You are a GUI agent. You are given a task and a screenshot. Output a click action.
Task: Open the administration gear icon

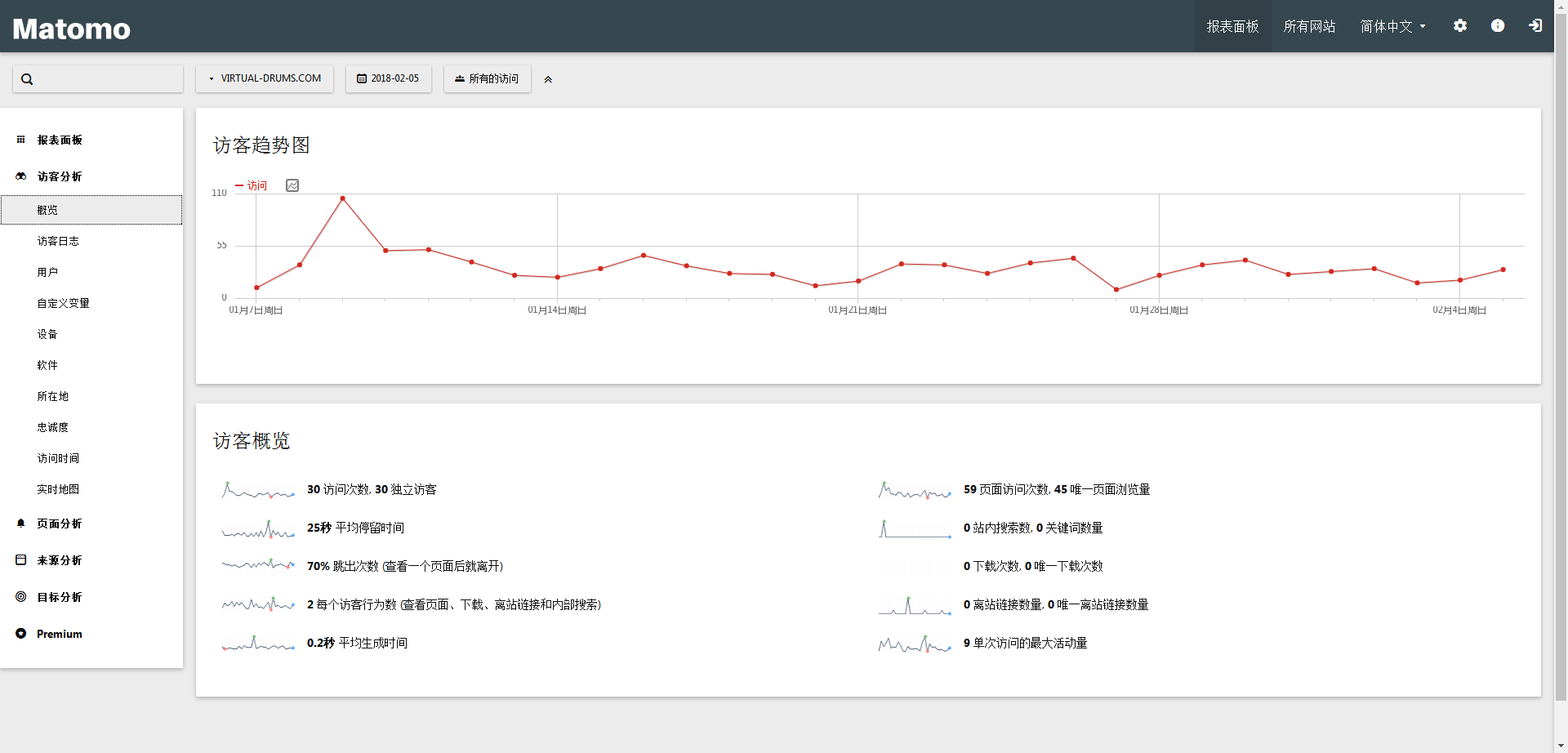[1459, 26]
